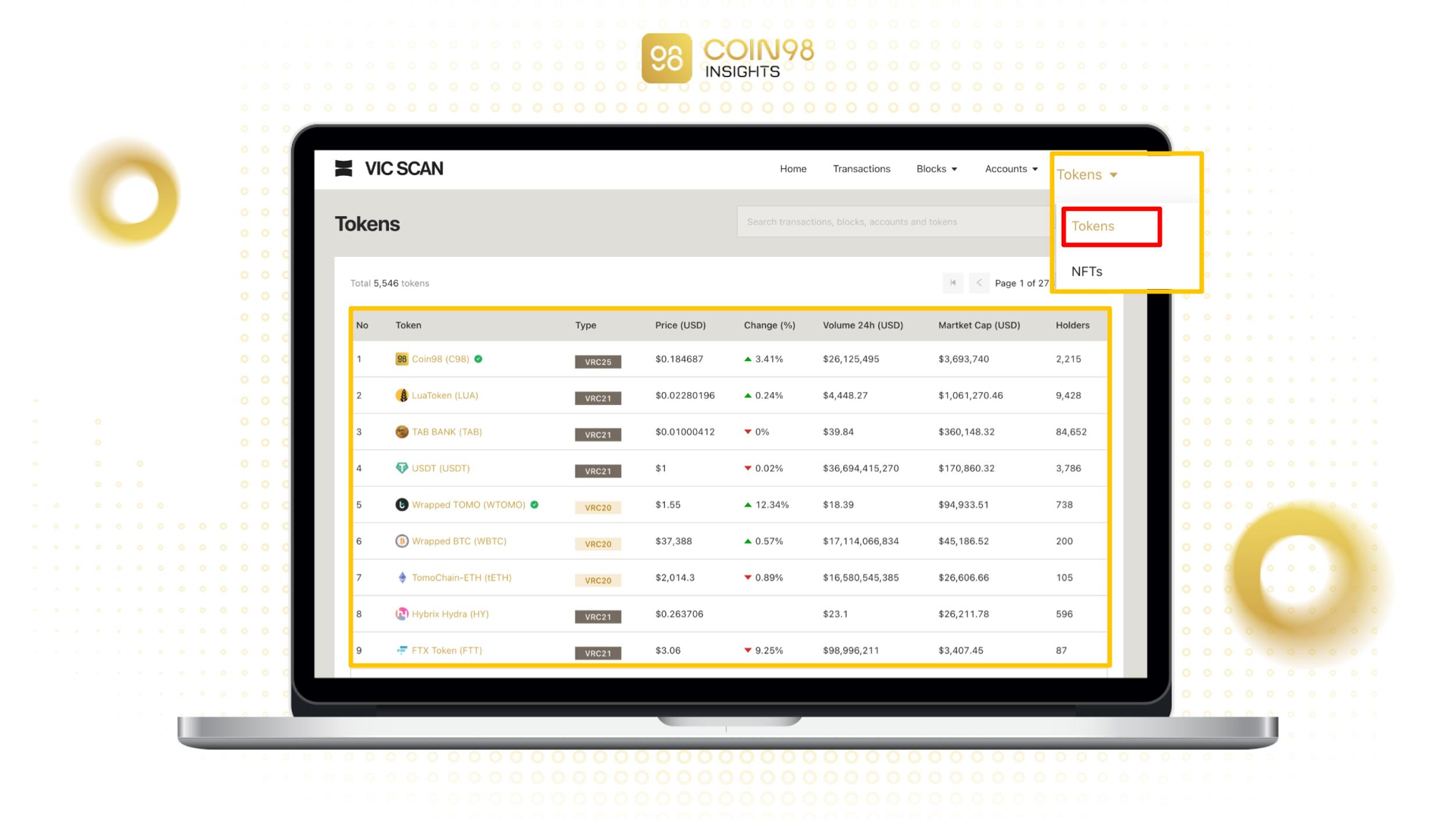The height and width of the screenshot is (819, 1456).
Task: Expand the Blocks dropdown menu
Action: point(937,169)
